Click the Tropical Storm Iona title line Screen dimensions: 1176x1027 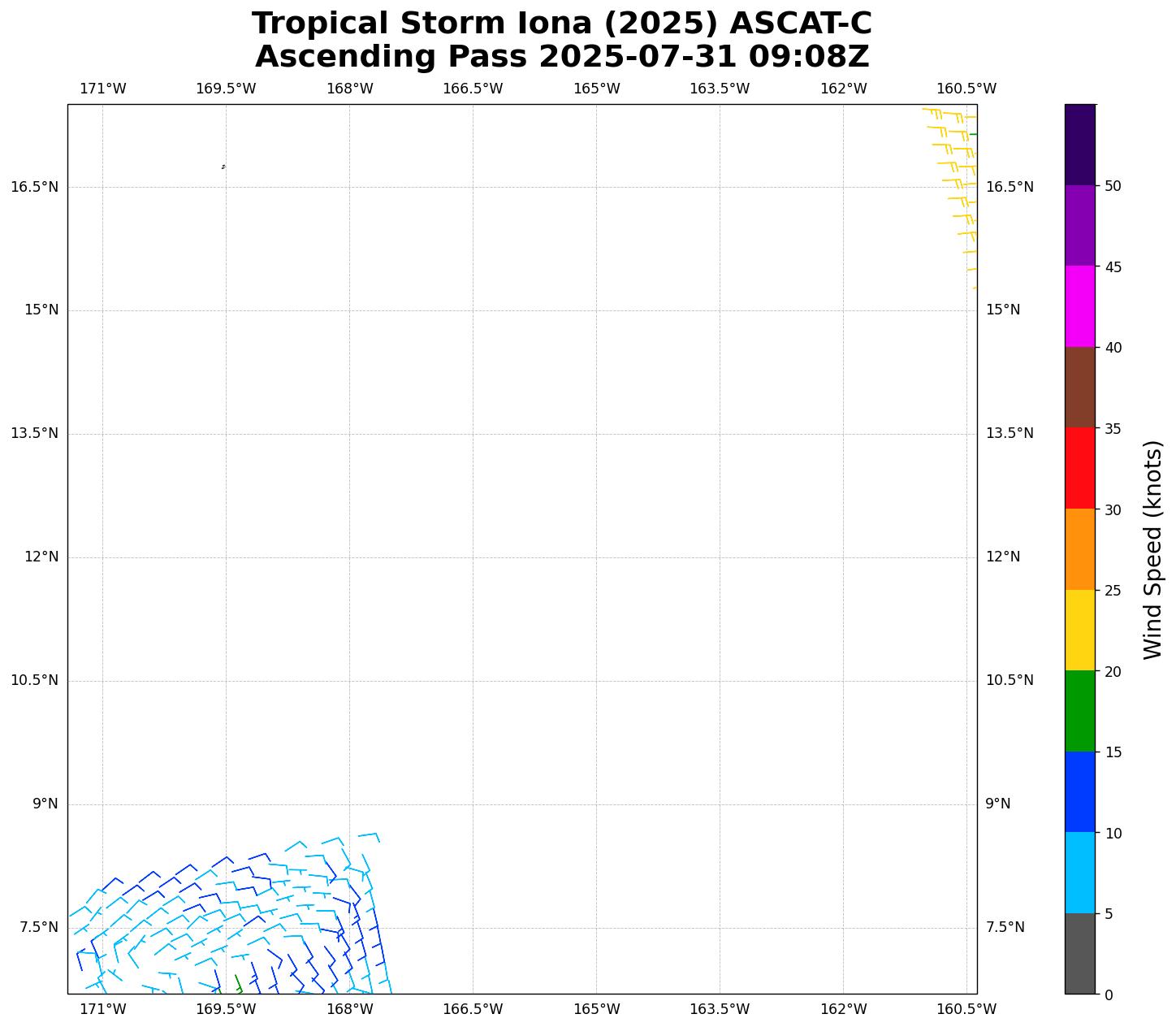(561, 24)
